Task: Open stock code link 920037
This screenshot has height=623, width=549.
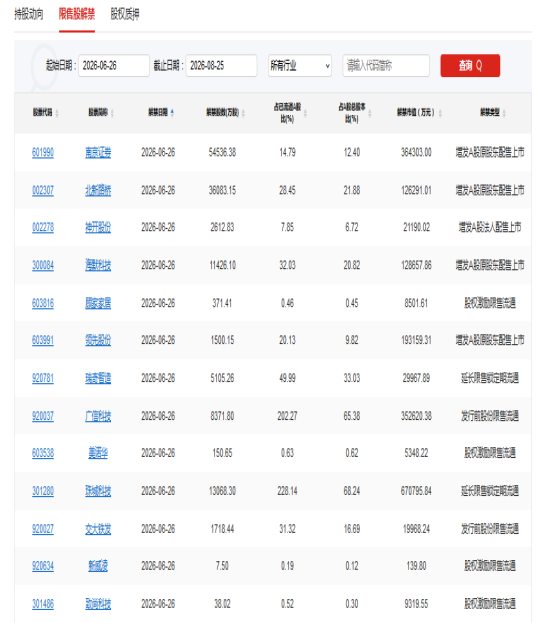Action: (x=43, y=416)
